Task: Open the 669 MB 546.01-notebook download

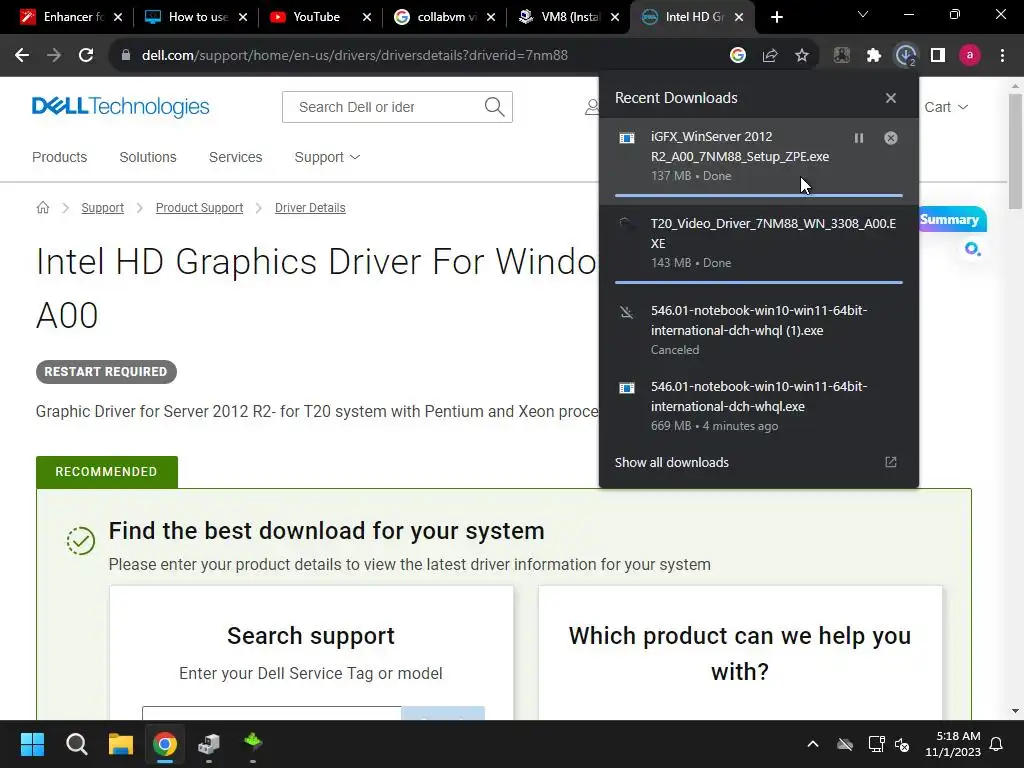Action: click(758, 406)
